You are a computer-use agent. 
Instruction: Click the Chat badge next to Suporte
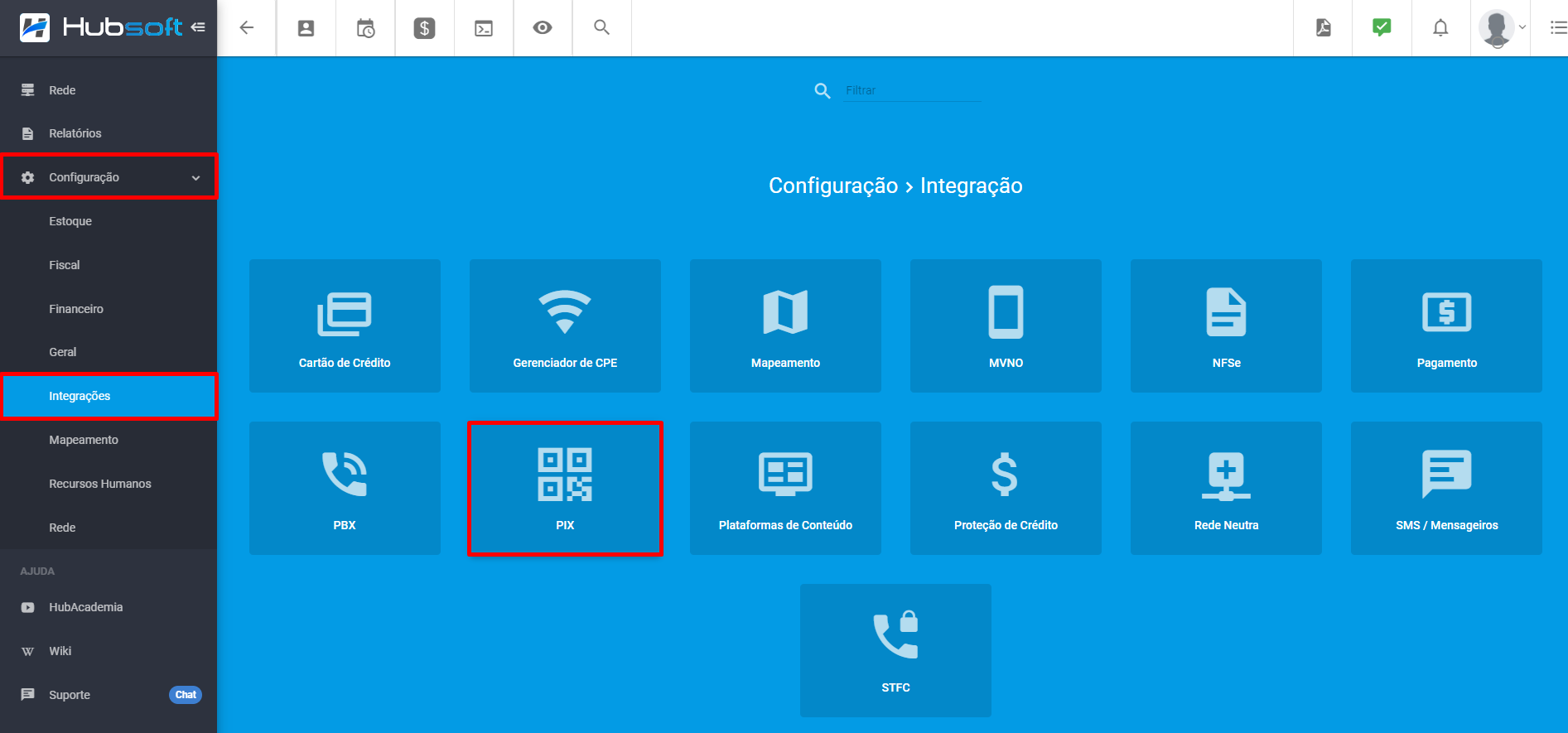[x=186, y=695]
